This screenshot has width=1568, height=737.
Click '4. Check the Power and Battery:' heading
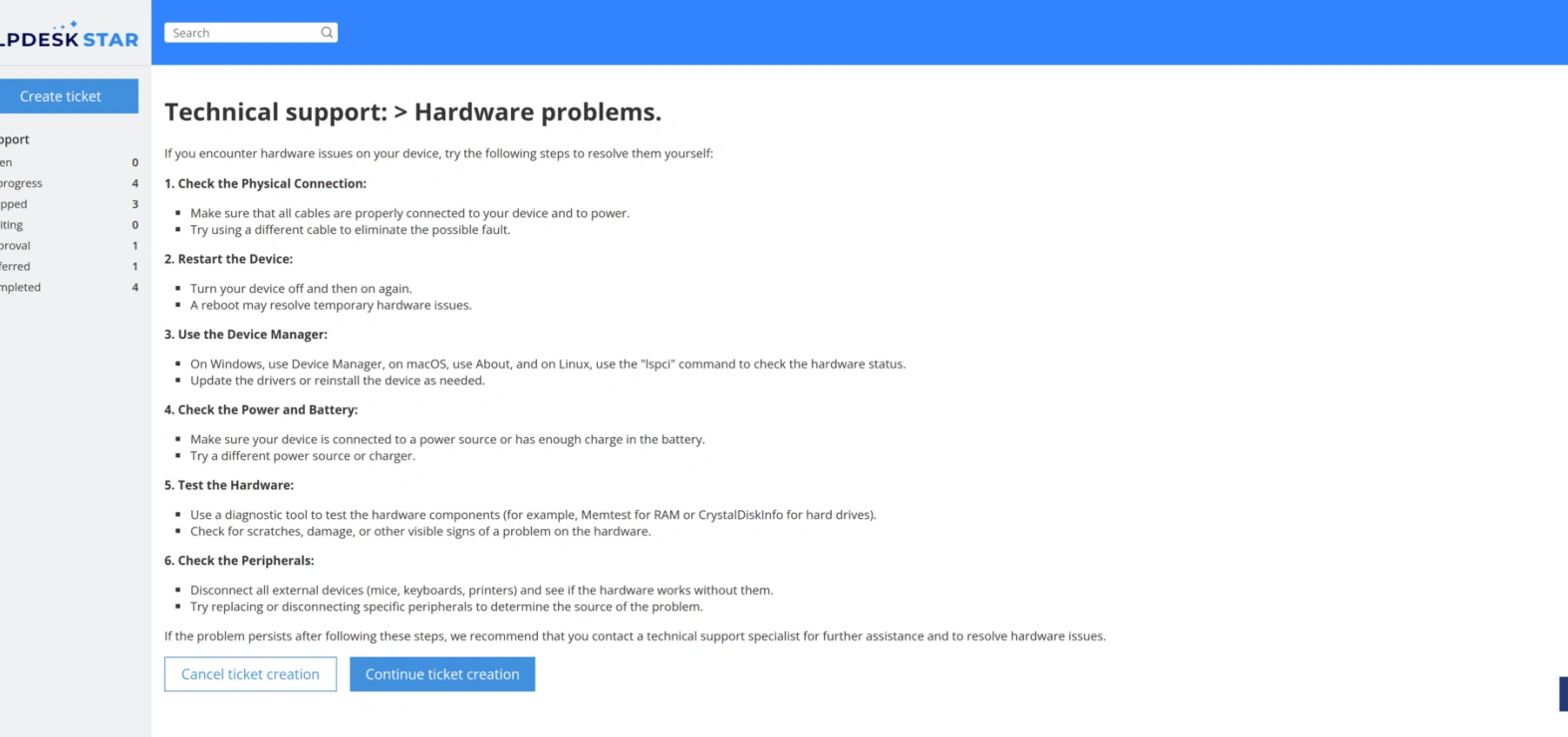coord(261,410)
